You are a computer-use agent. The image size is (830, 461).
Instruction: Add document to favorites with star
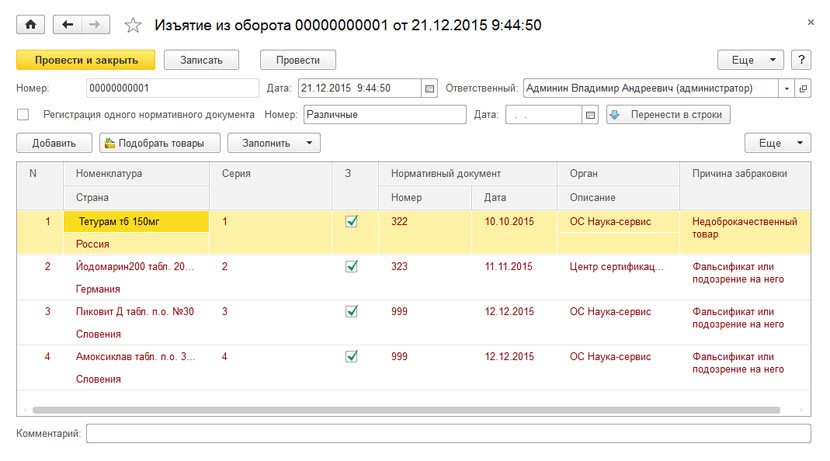[x=133, y=25]
